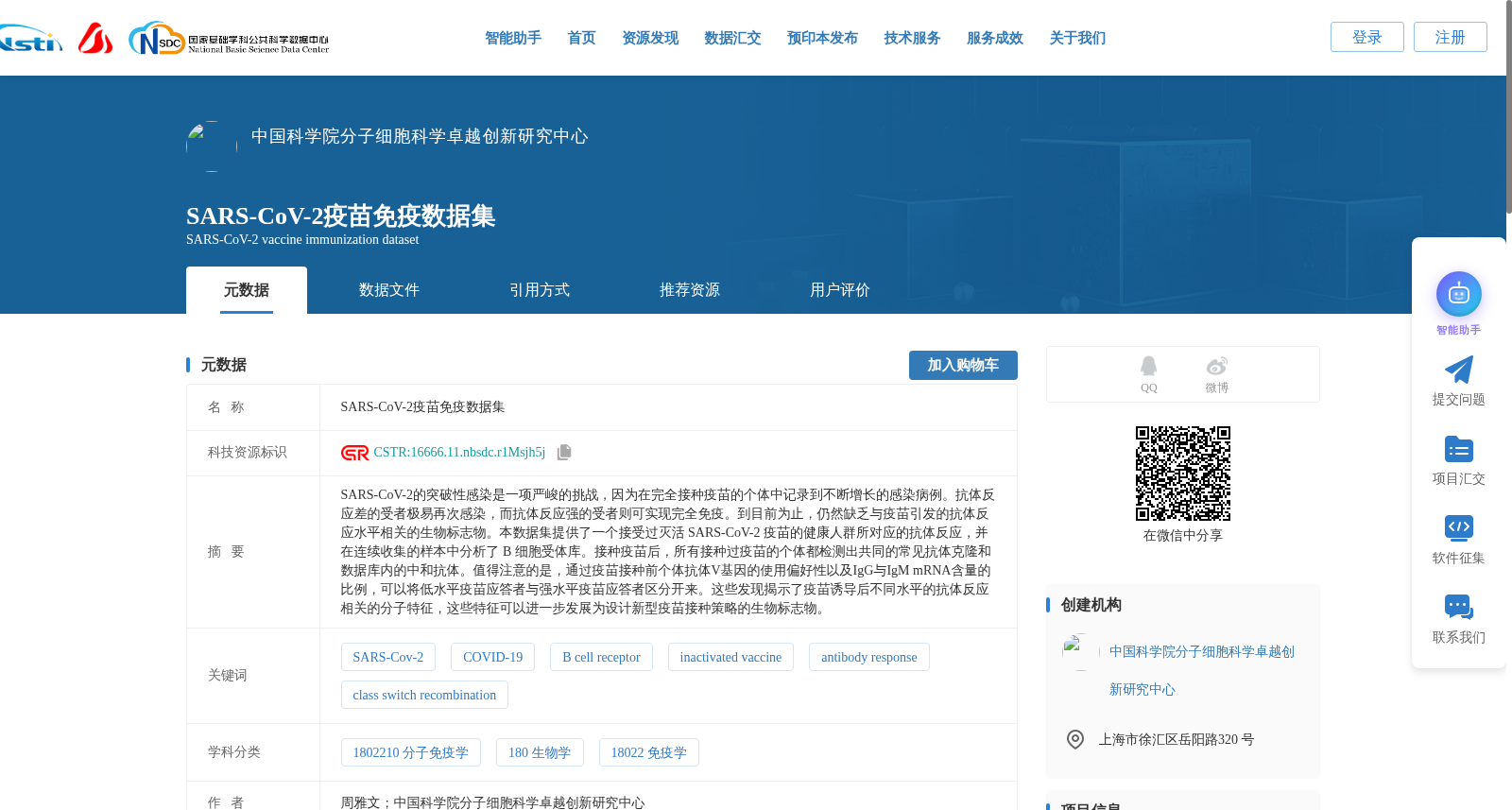Open the 中国科学院分子细胞科学卓越创新研究中心 link in 创建机构
Image resolution: width=1512 pixels, height=810 pixels.
(1202, 670)
